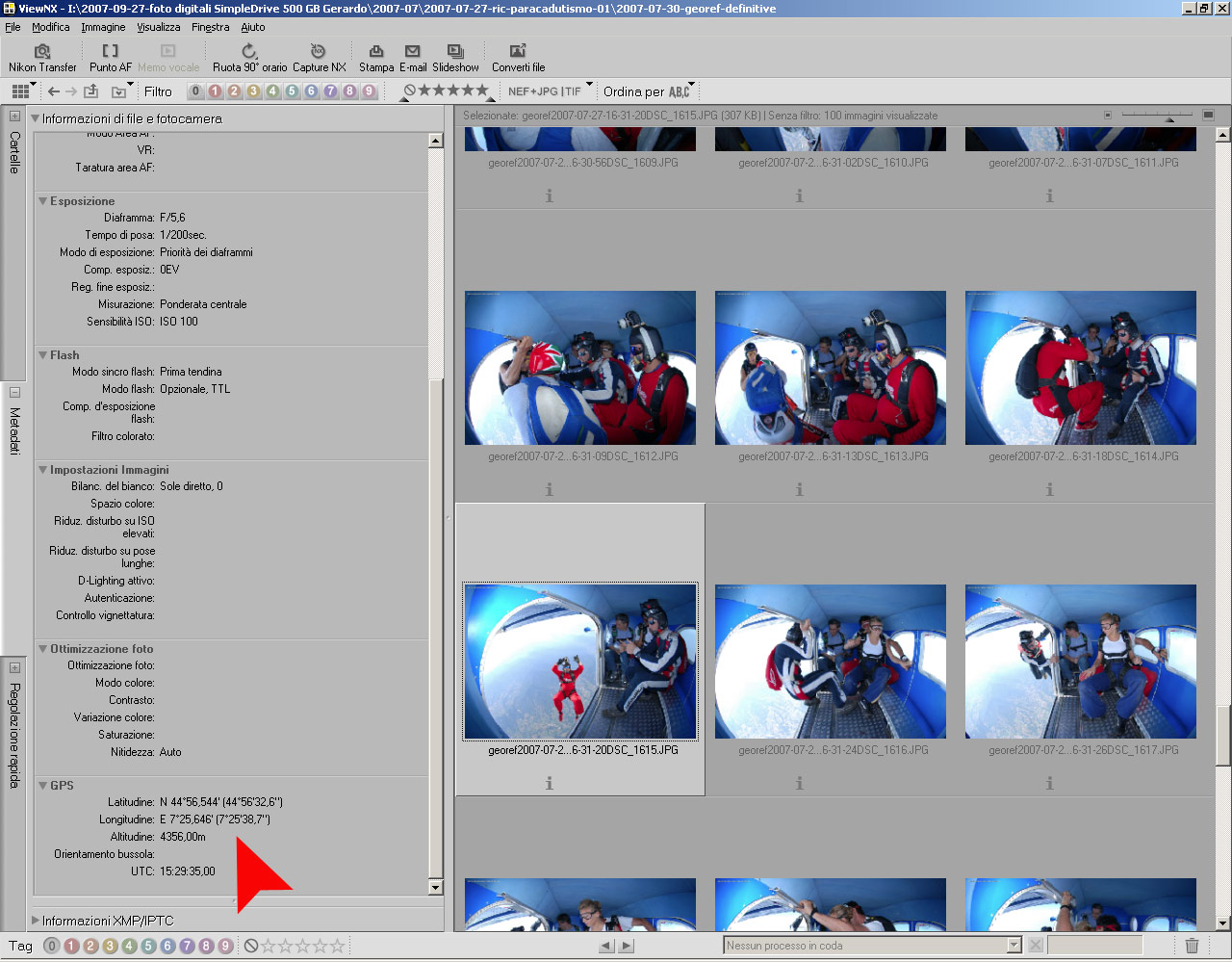Filter by red label 1 in Filtro bar
Viewport: 1232px width, 962px height.
point(215,91)
